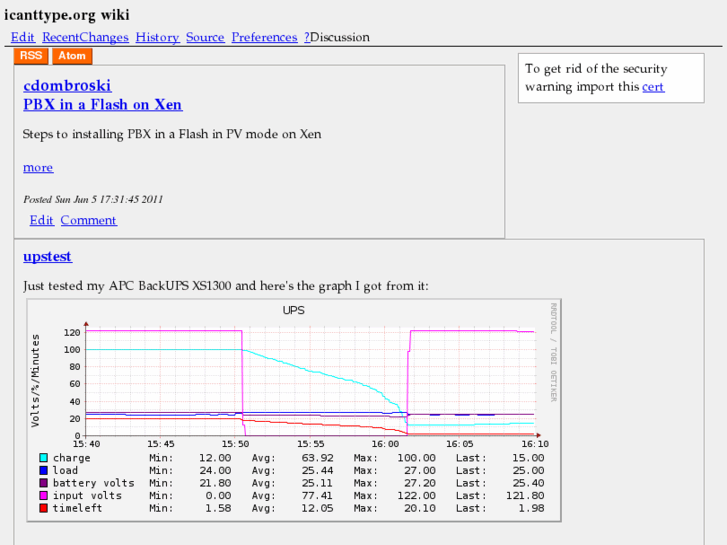Click the 'input volts' legend label

[87, 495]
